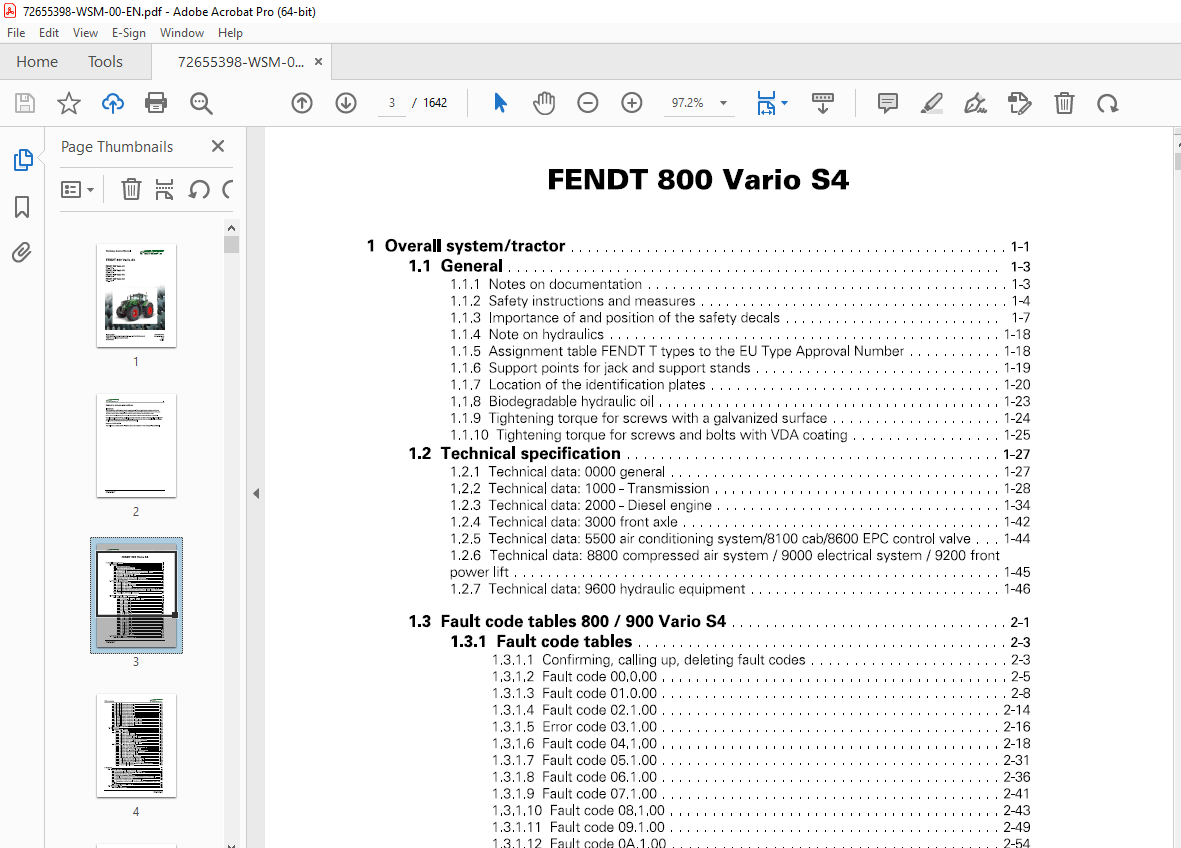
Task: Switch to the Home tab
Action: 37,62
